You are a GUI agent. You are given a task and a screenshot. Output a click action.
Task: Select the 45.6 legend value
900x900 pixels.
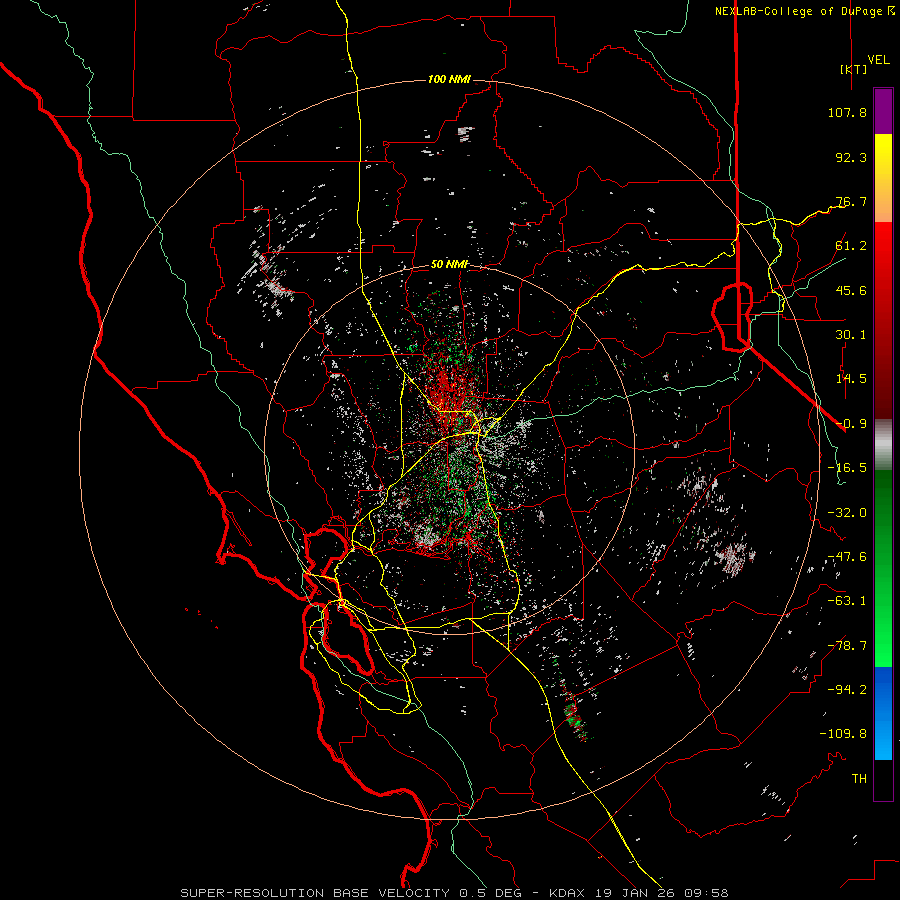(x=851, y=290)
